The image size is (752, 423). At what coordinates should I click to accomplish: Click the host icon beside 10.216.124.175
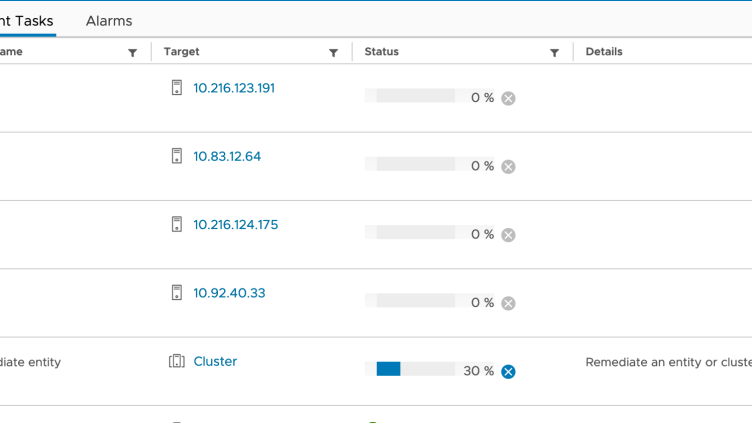point(177,225)
